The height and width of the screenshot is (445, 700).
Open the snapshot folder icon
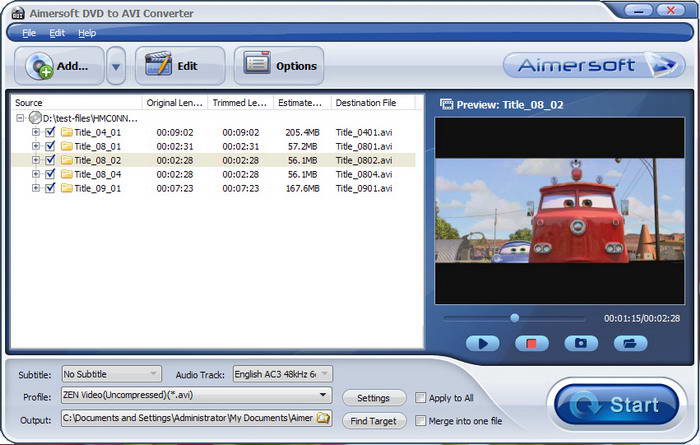point(630,343)
